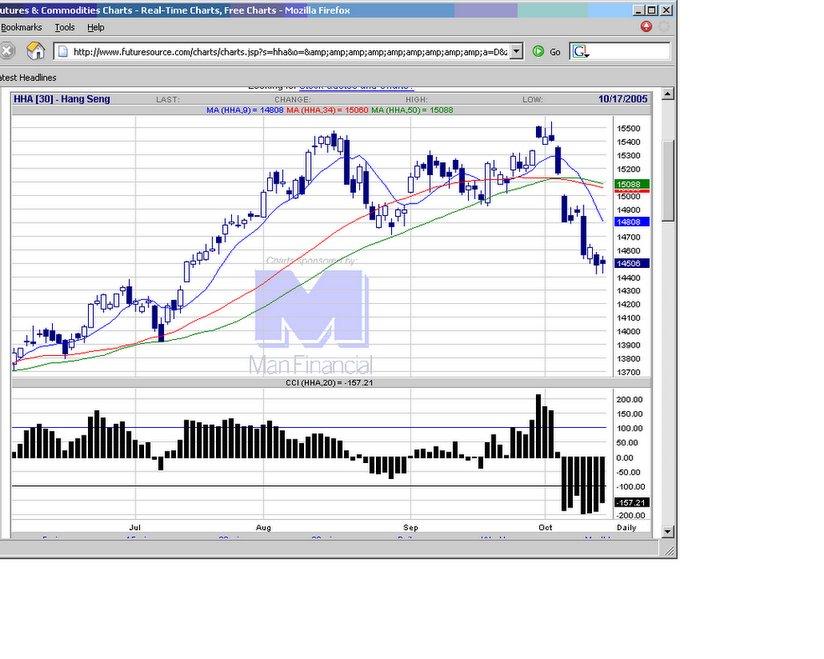Click the blue 14808 price marker
The width and height of the screenshot is (824, 659).
pyautogui.click(x=632, y=222)
